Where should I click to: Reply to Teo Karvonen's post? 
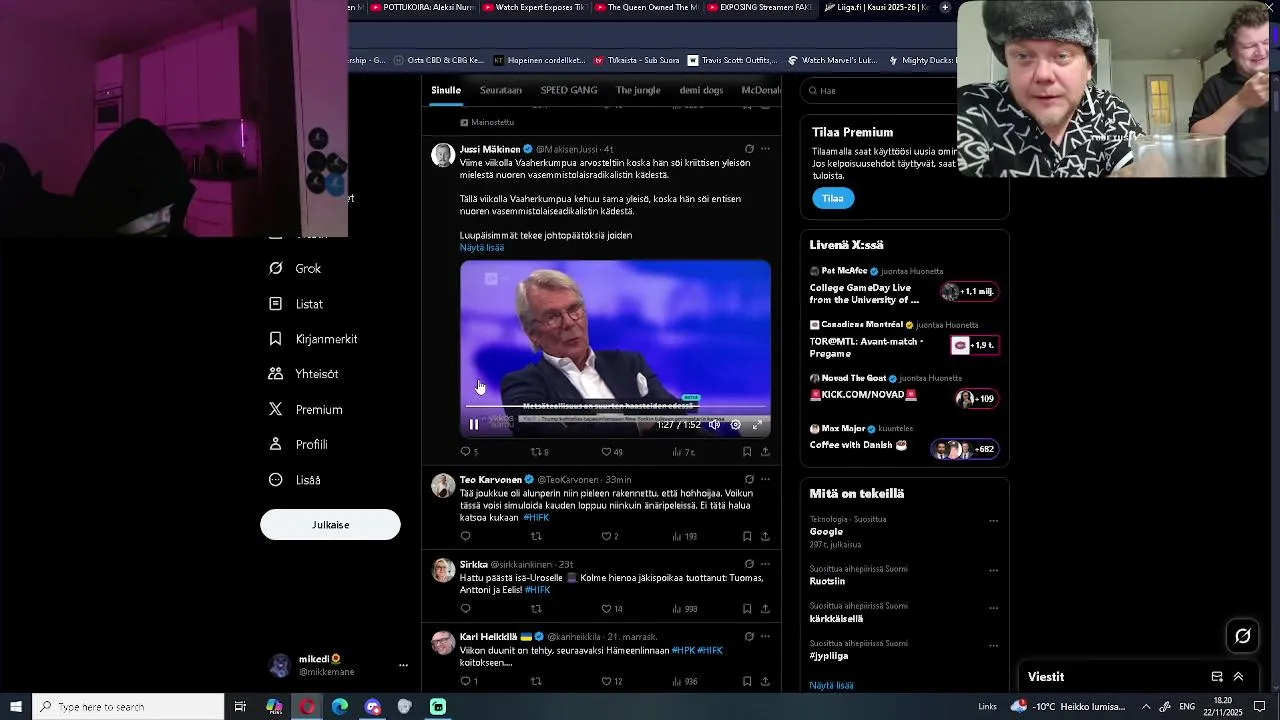[465, 537]
